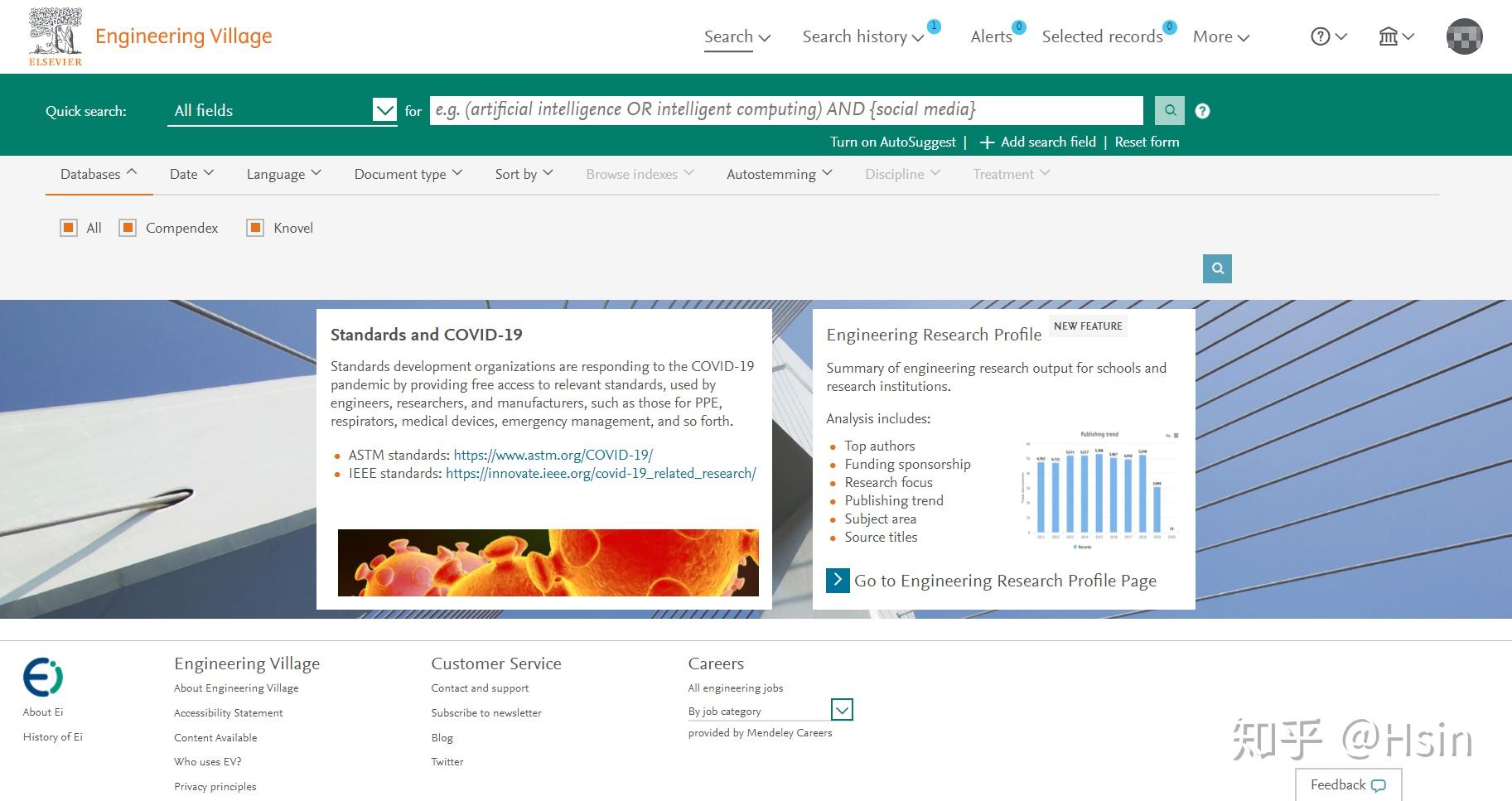1512x801 pixels.
Task: Expand the Date filter
Action: click(x=192, y=174)
